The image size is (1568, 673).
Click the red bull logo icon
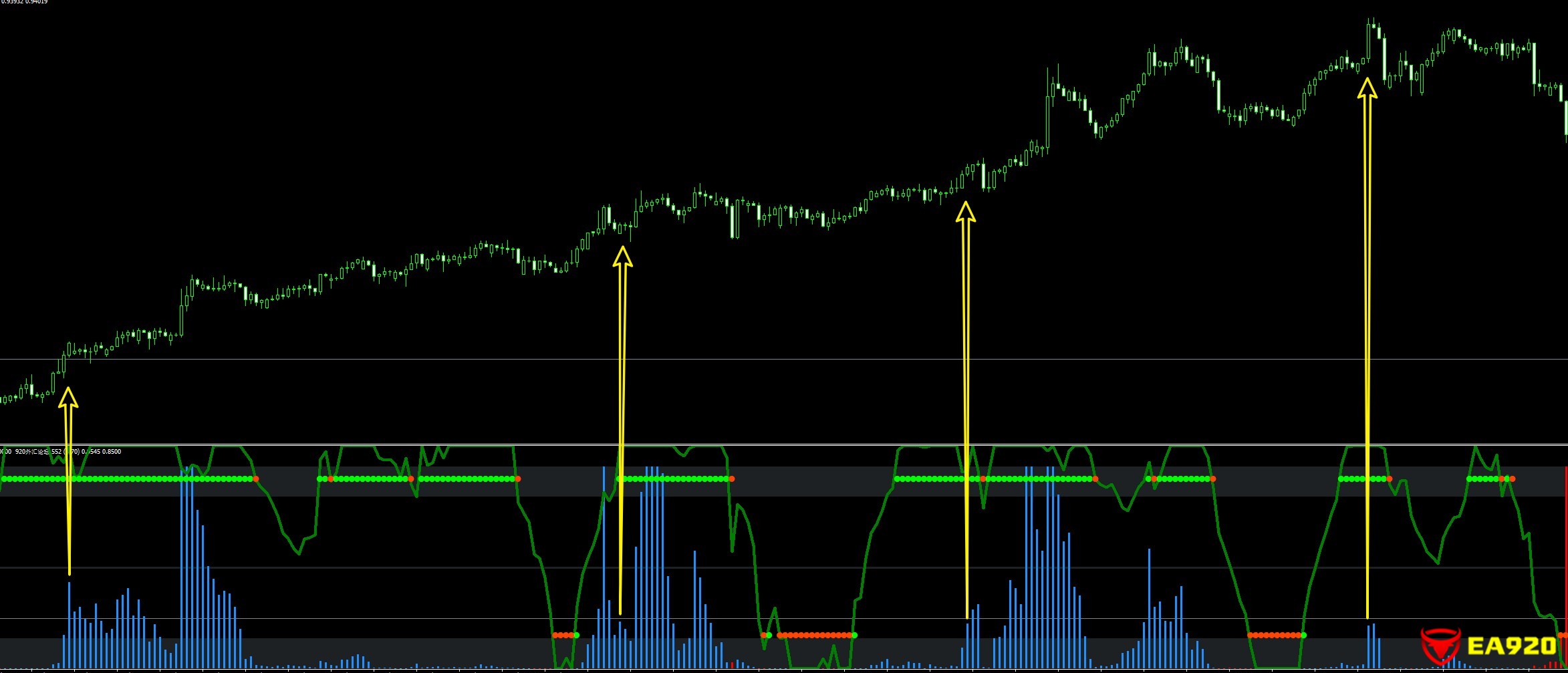1440,646
